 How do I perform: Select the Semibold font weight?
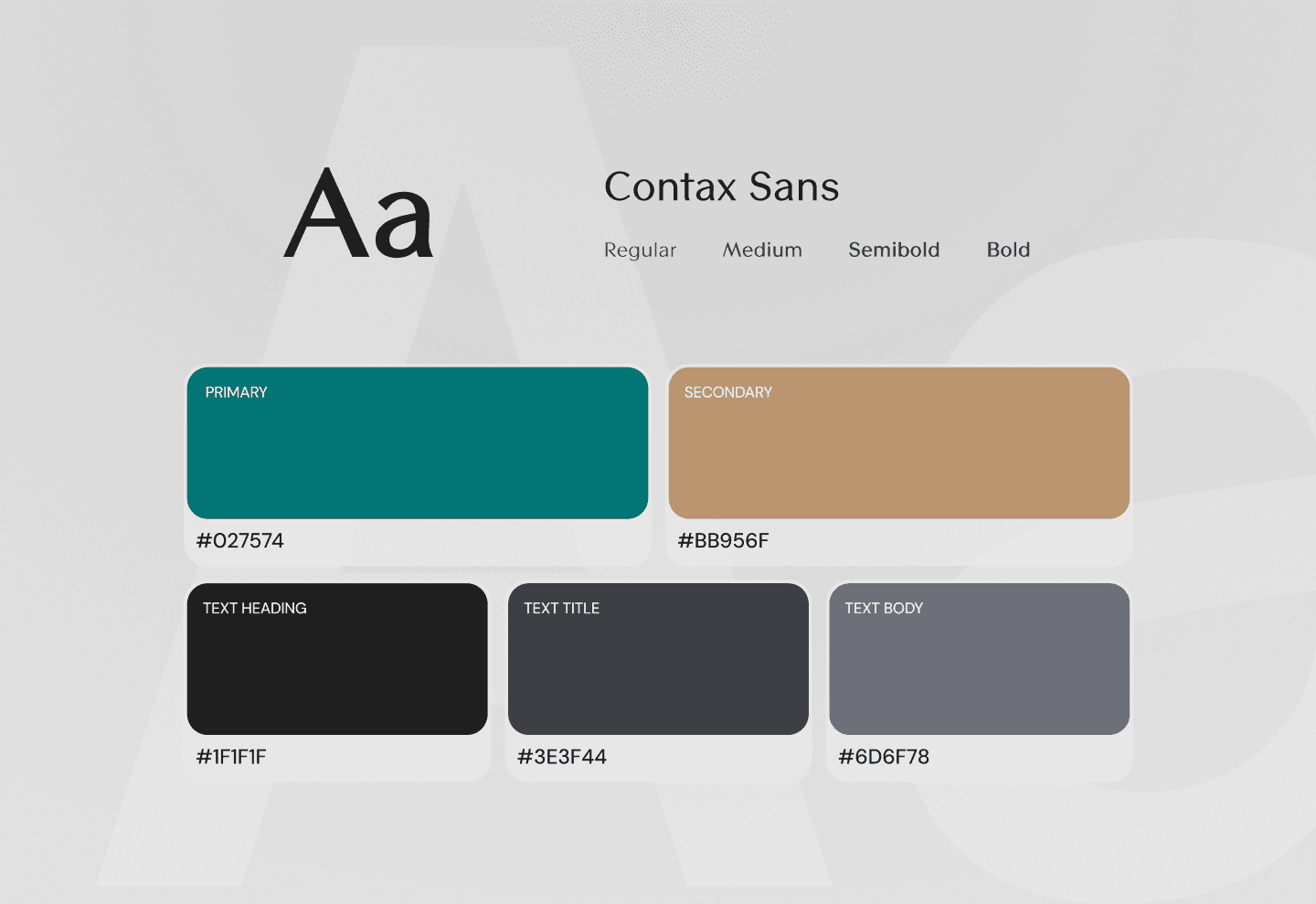[894, 250]
